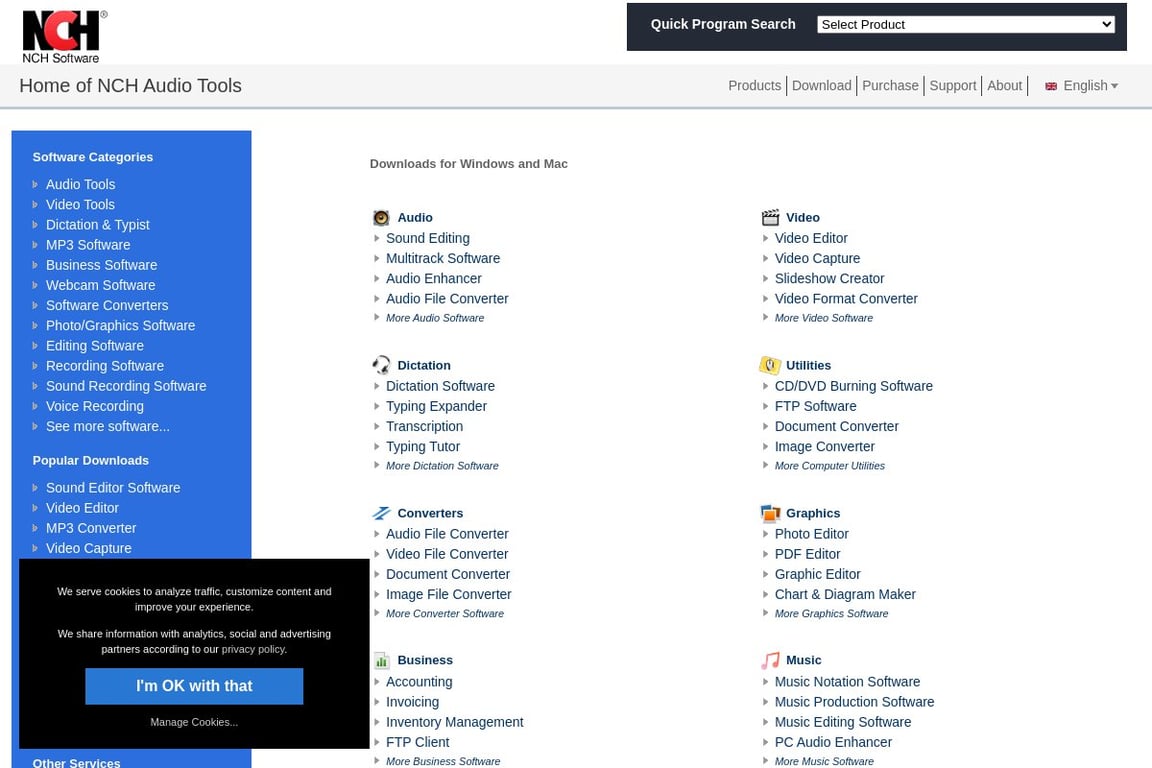Click the Music category heading
Screen dimensions: 1152x768
(804, 660)
